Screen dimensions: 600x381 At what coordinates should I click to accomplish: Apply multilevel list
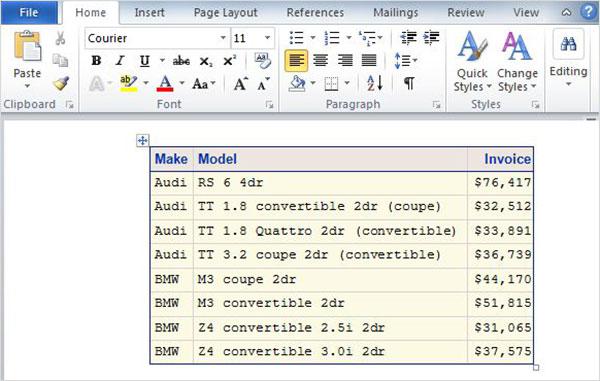pos(367,37)
